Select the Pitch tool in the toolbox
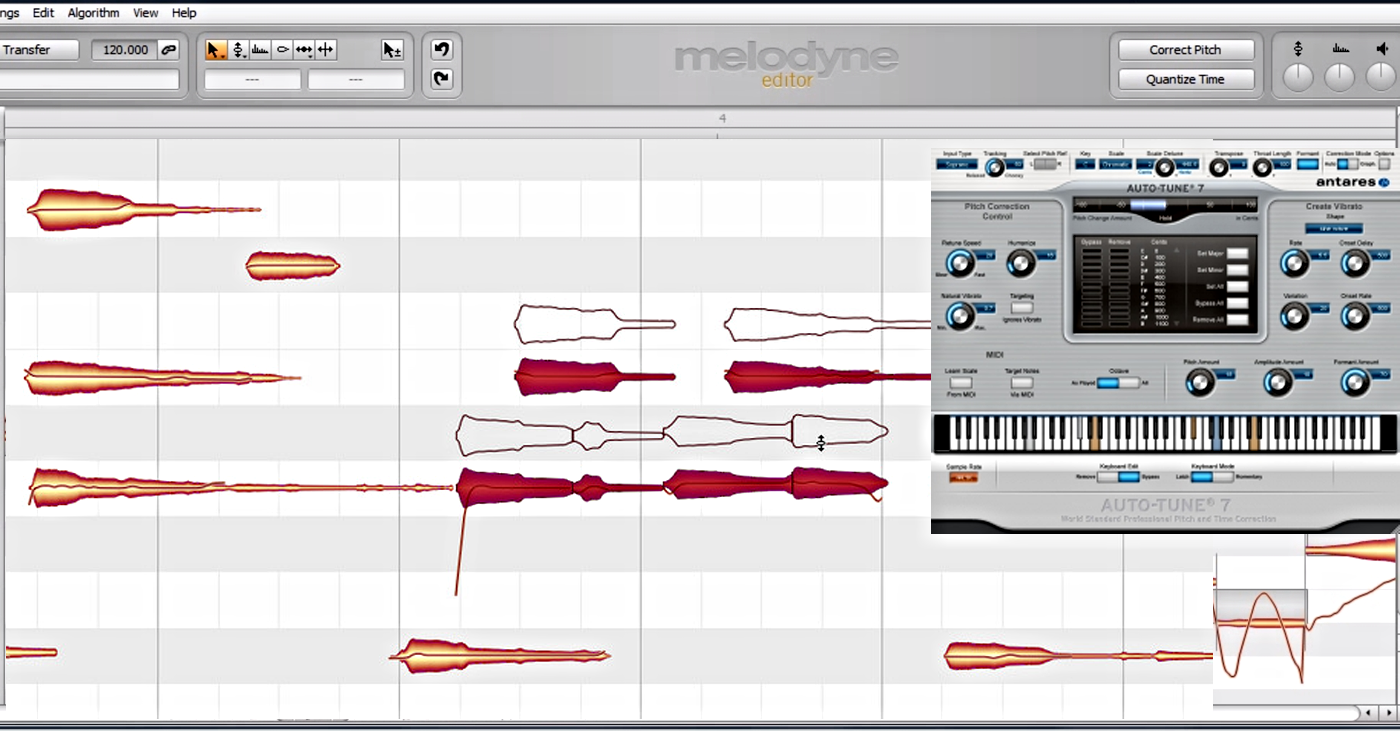1400x731 pixels. click(238, 50)
